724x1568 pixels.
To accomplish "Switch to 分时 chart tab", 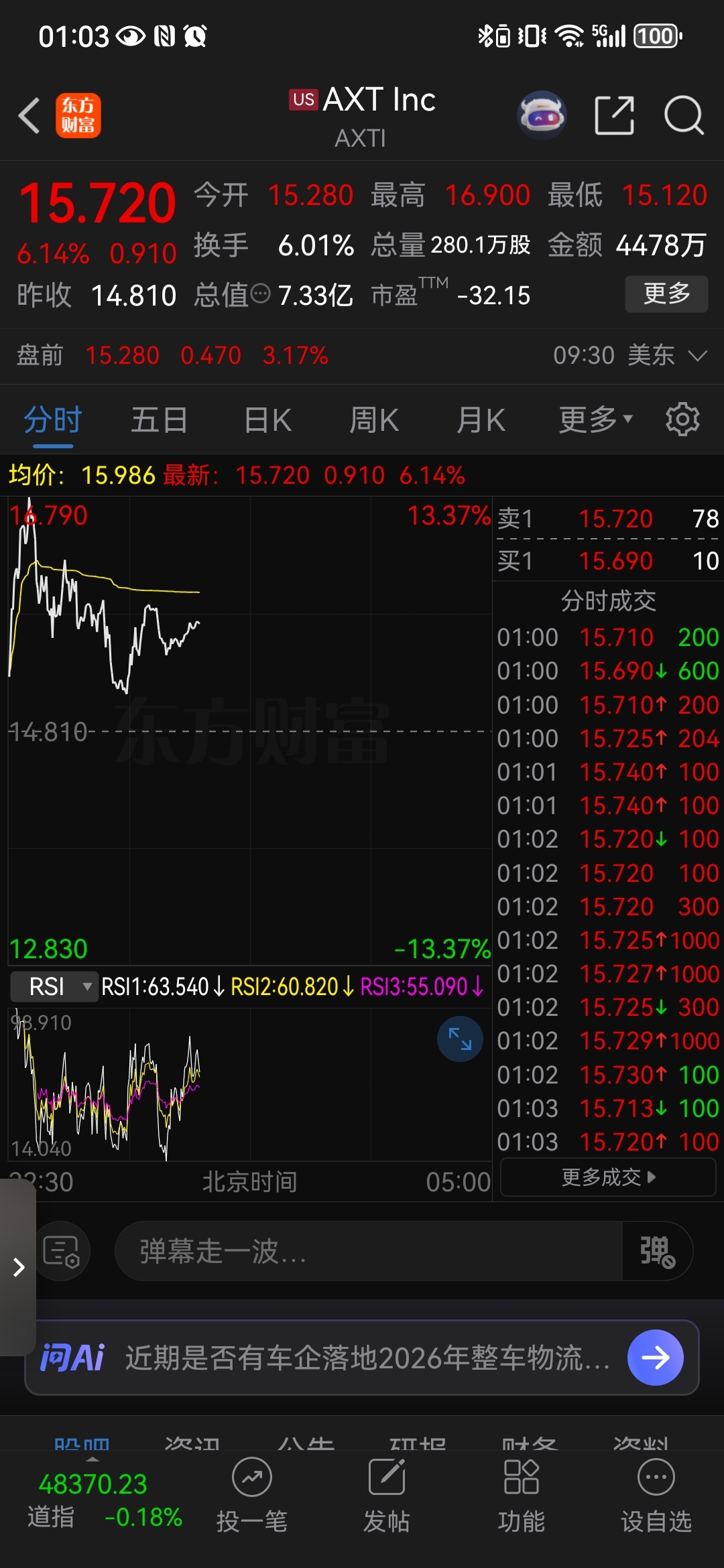I will (52, 420).
